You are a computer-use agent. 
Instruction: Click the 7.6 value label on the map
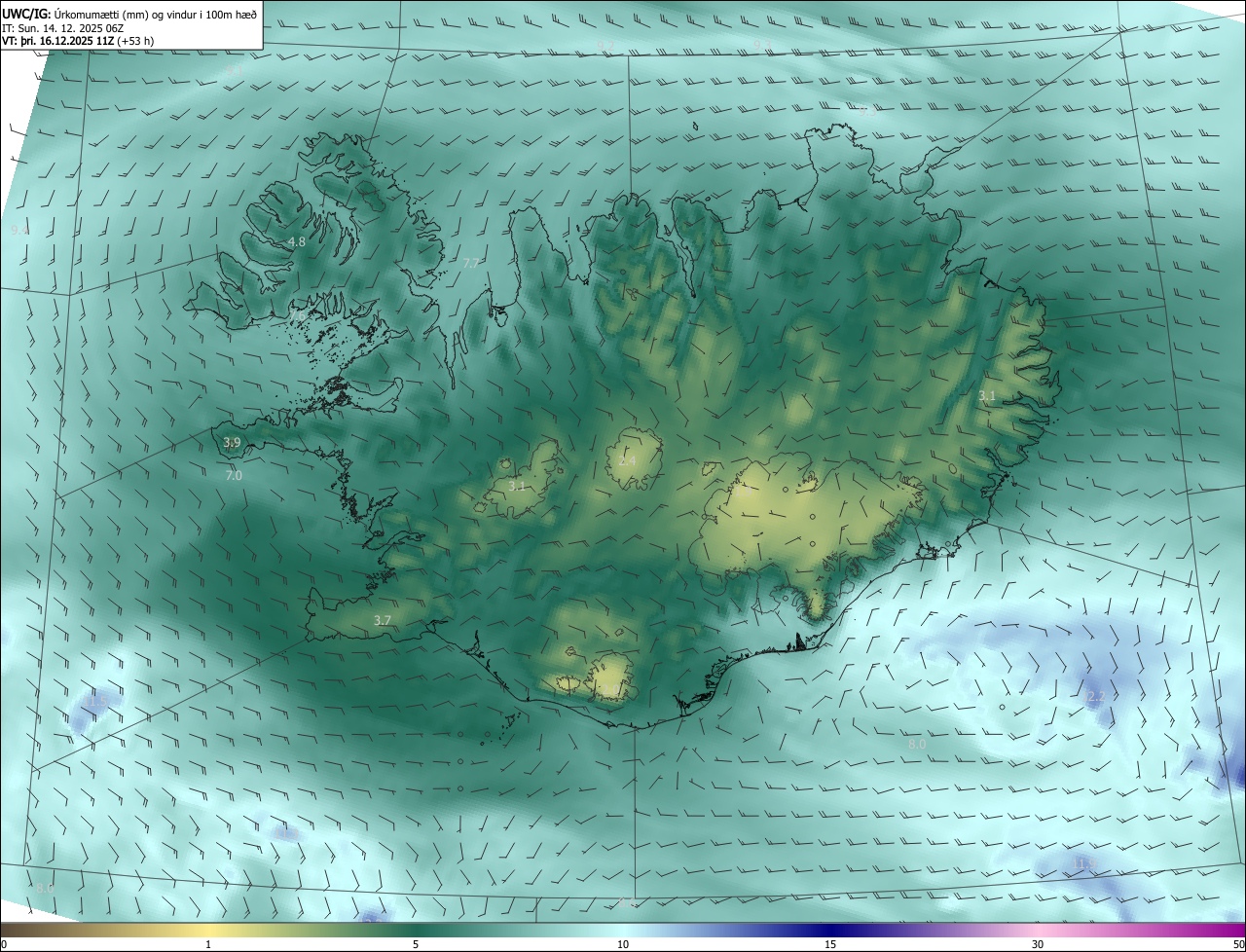299,315
